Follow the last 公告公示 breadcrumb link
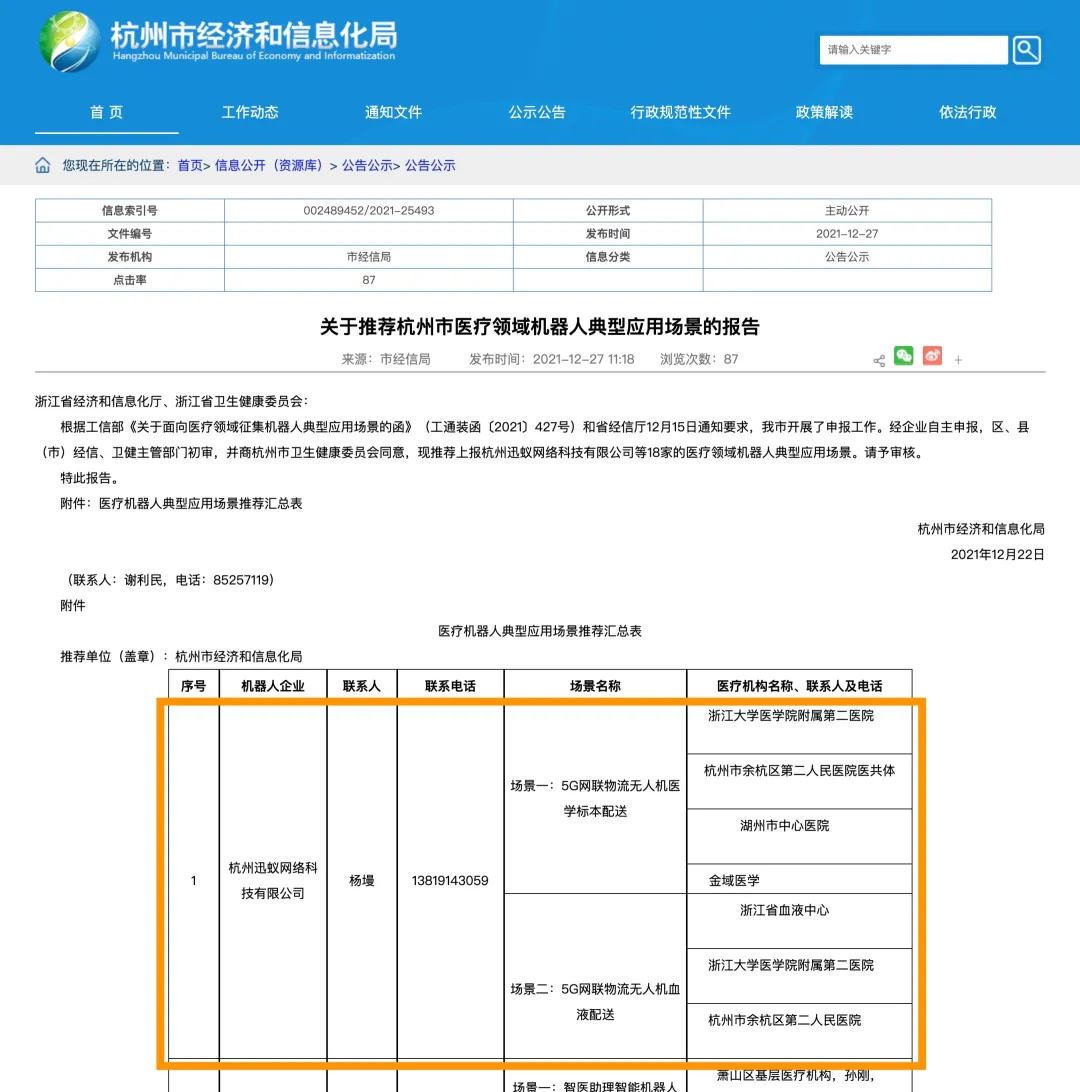This screenshot has height=1092, width=1080. 430,166
